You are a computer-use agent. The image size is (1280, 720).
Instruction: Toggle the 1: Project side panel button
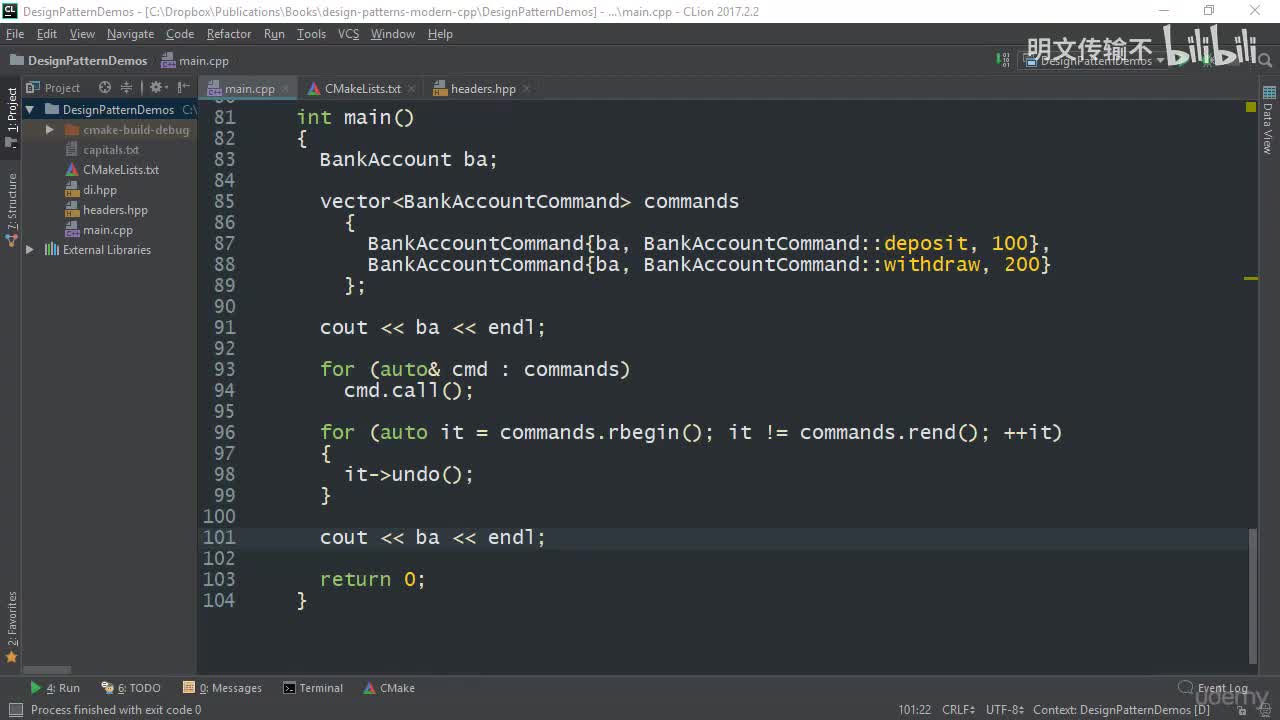click(11, 117)
